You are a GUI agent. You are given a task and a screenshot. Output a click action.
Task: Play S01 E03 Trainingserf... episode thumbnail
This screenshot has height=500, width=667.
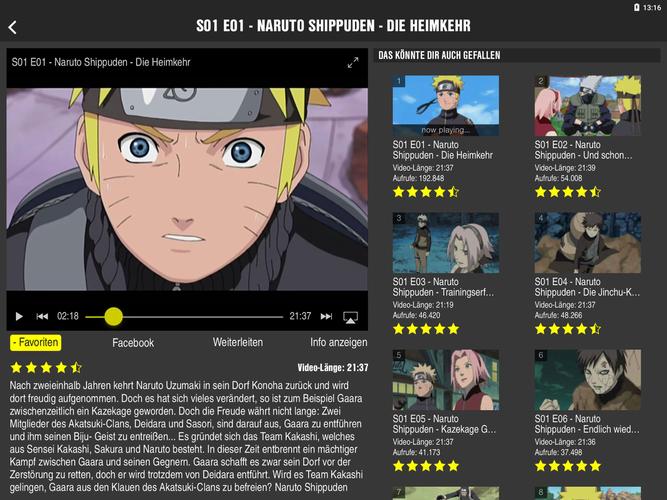pos(445,243)
